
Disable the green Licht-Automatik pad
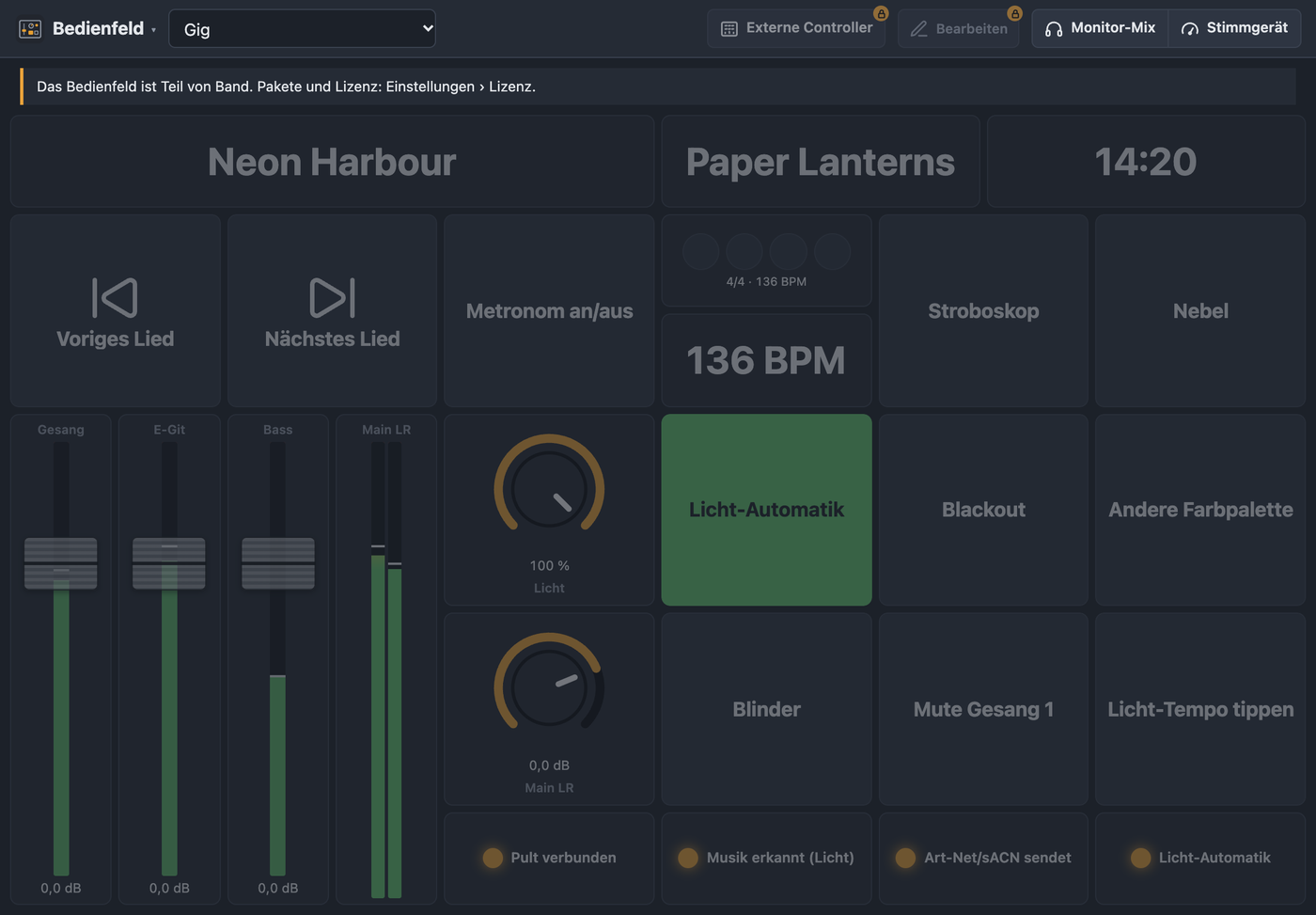766,510
